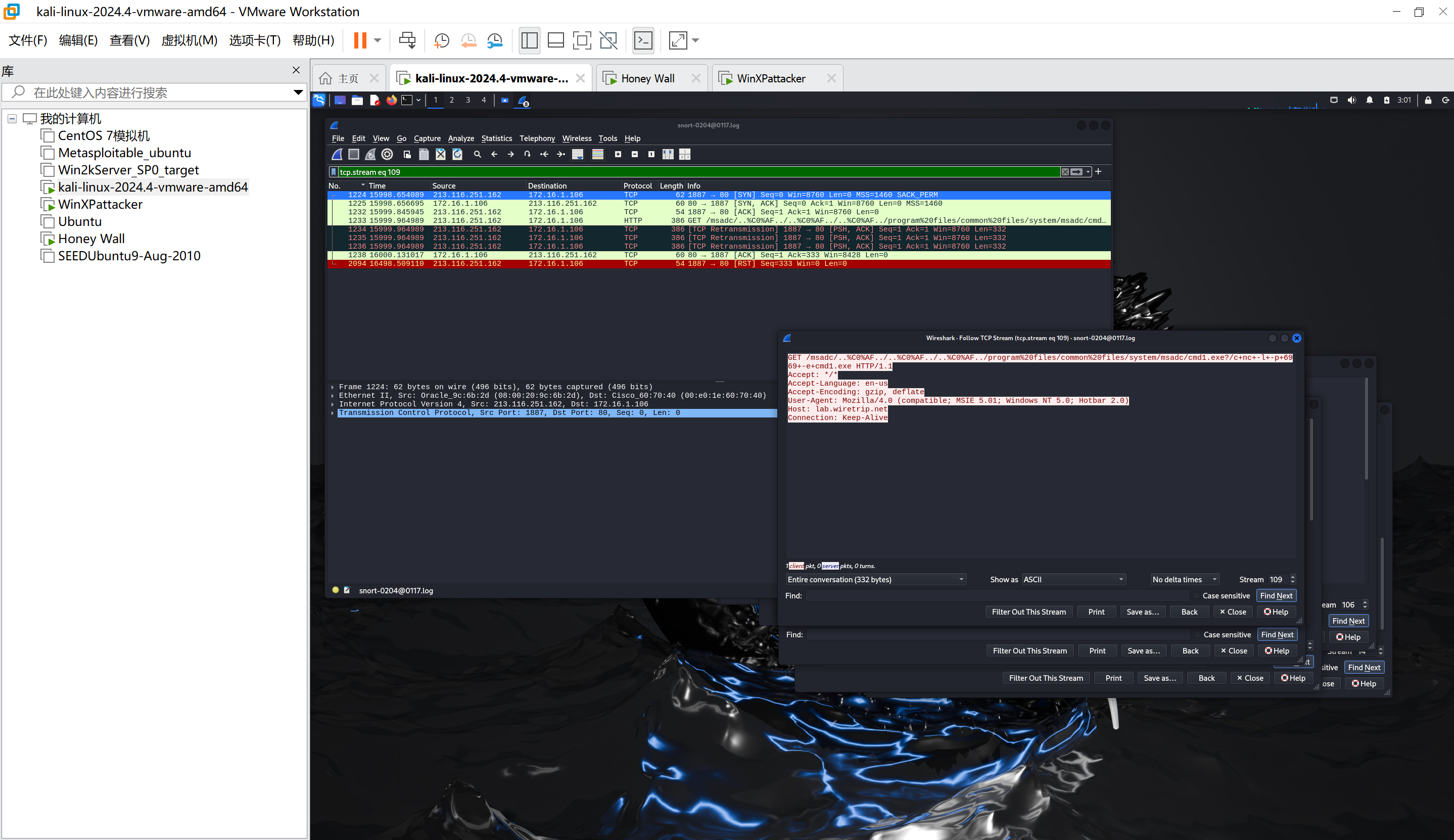Open the Statistics menu

(496, 138)
